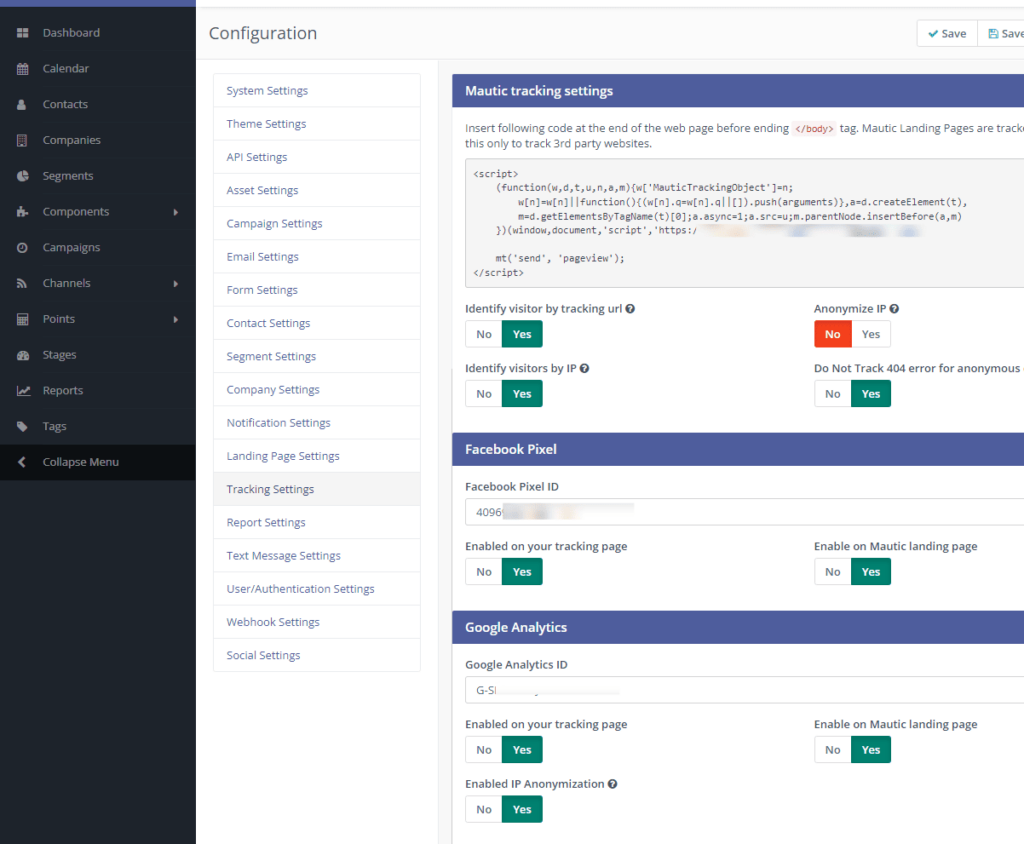Open Contact Settings section
Image resolution: width=1024 pixels, height=844 pixels.
pyautogui.click(x=317, y=323)
